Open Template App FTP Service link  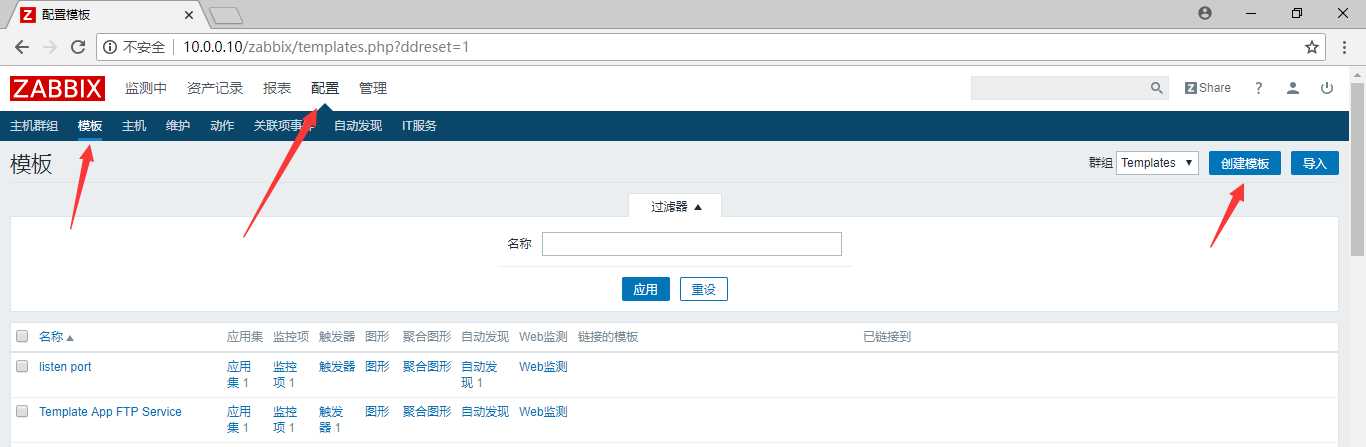click(x=110, y=411)
